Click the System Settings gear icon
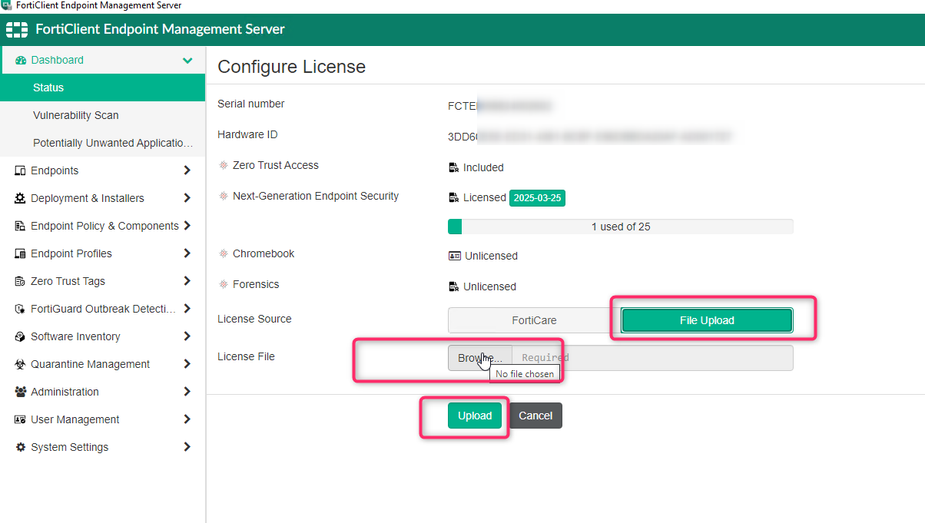This screenshot has width=925, height=523. (20, 448)
